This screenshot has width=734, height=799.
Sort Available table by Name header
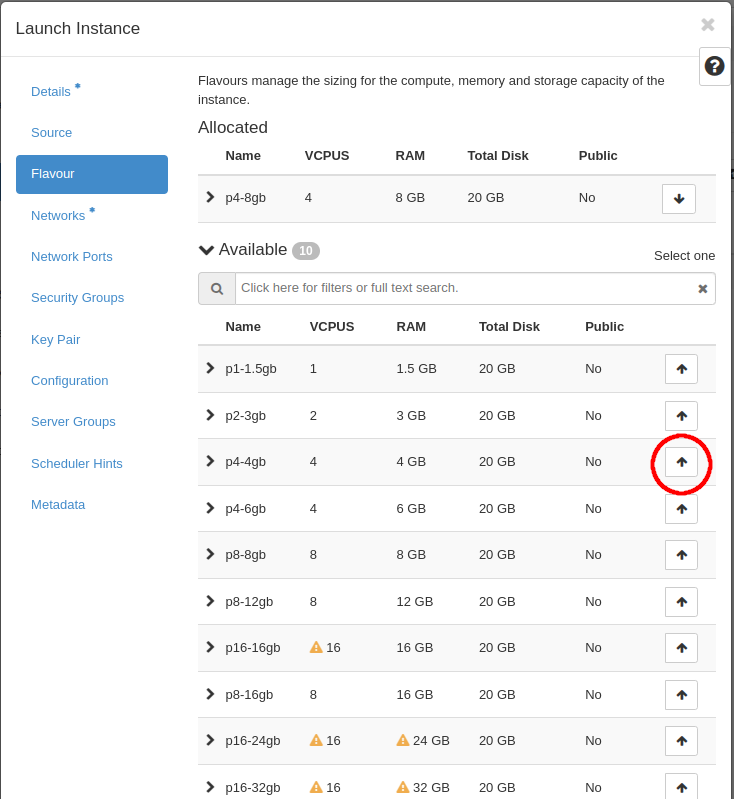pyautogui.click(x=243, y=327)
